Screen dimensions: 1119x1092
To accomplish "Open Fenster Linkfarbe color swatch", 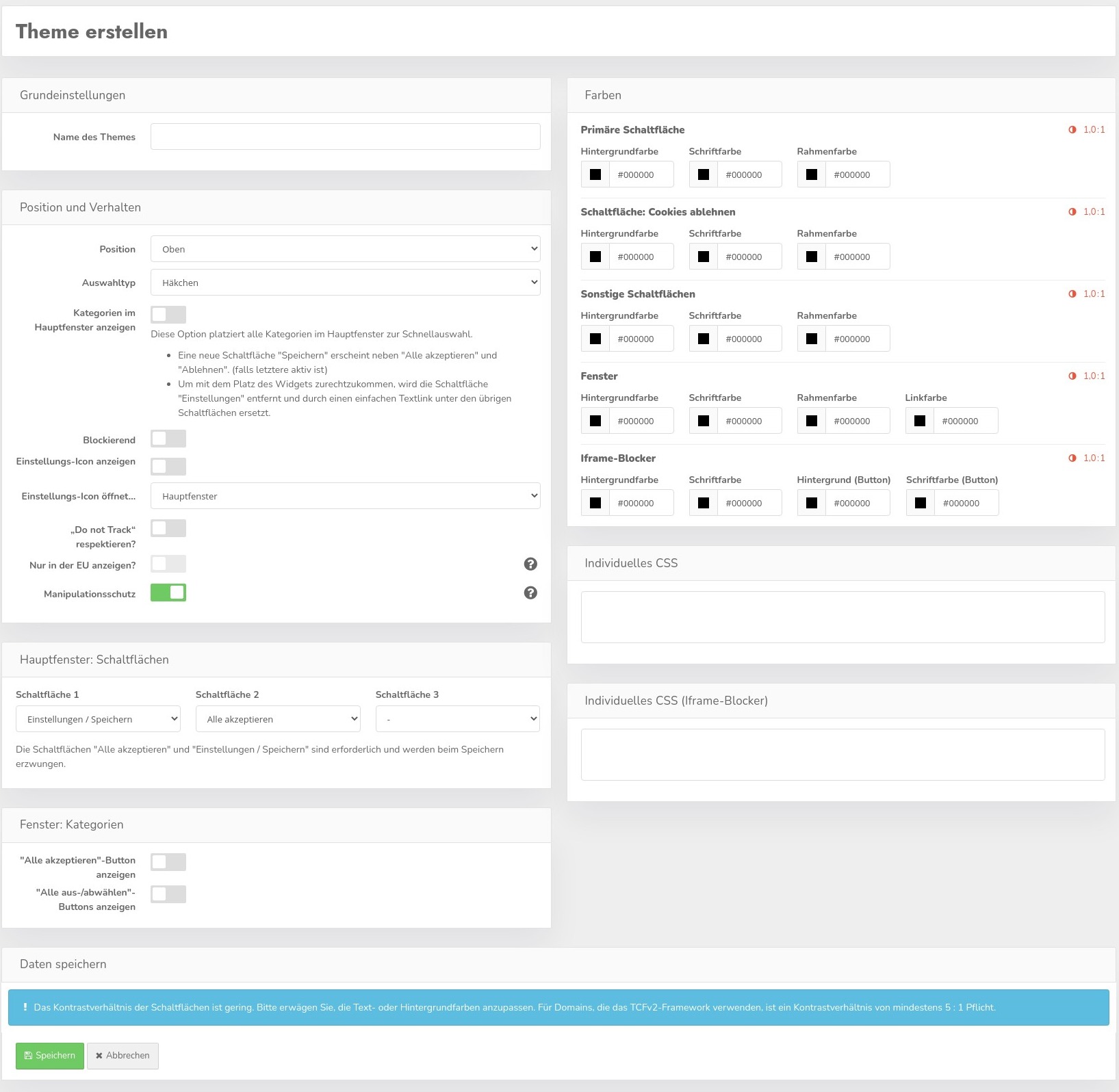I will (920, 421).
